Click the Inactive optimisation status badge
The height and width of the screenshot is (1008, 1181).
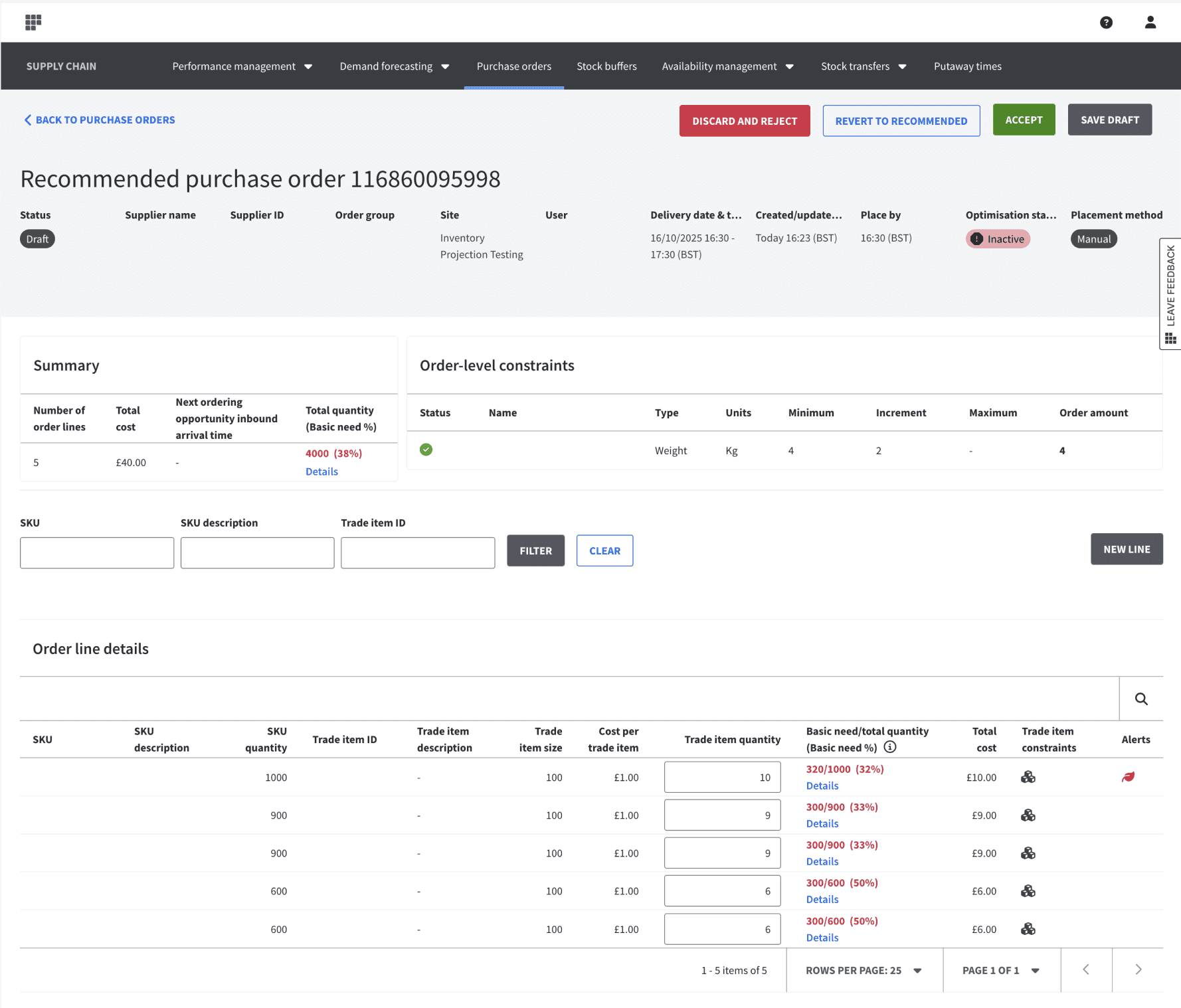(998, 239)
